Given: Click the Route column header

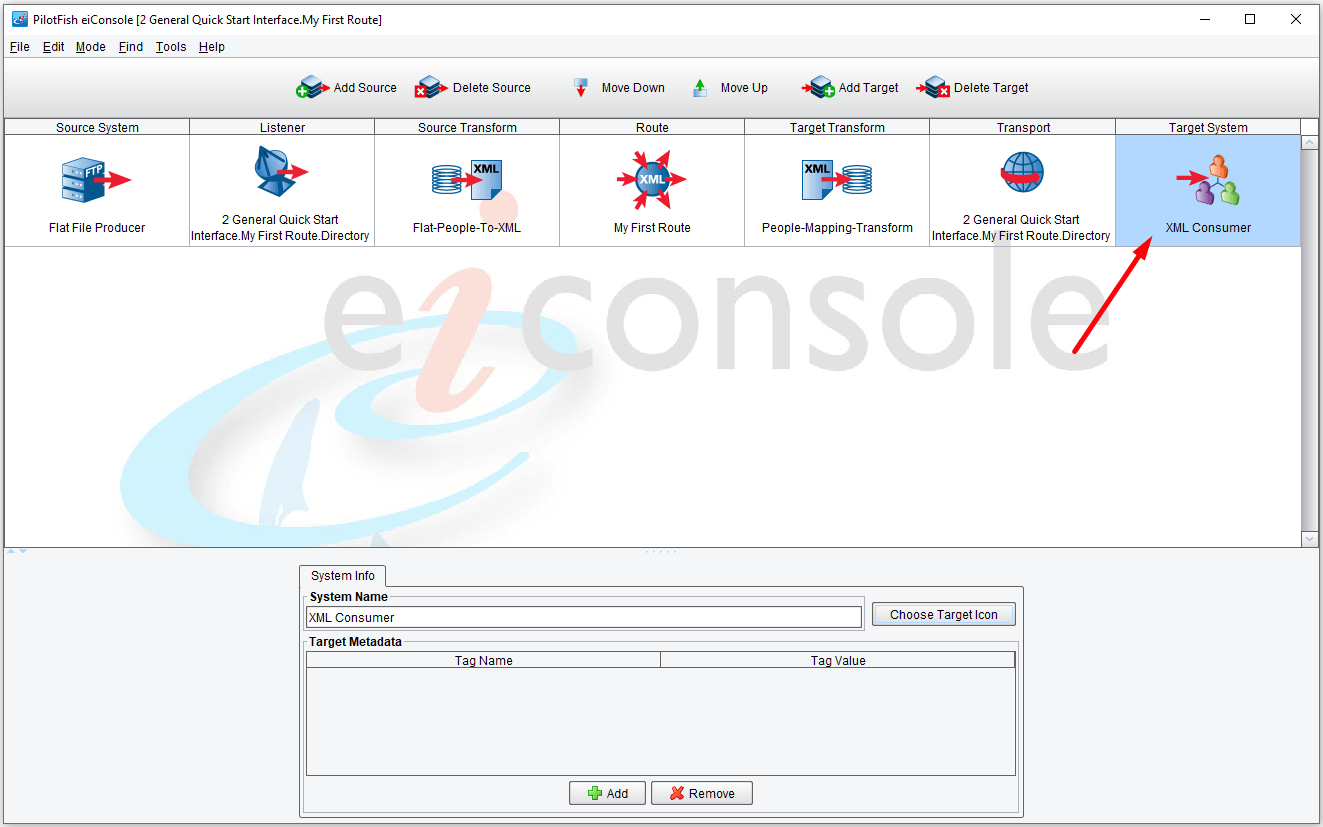Looking at the screenshot, I should click(652, 127).
